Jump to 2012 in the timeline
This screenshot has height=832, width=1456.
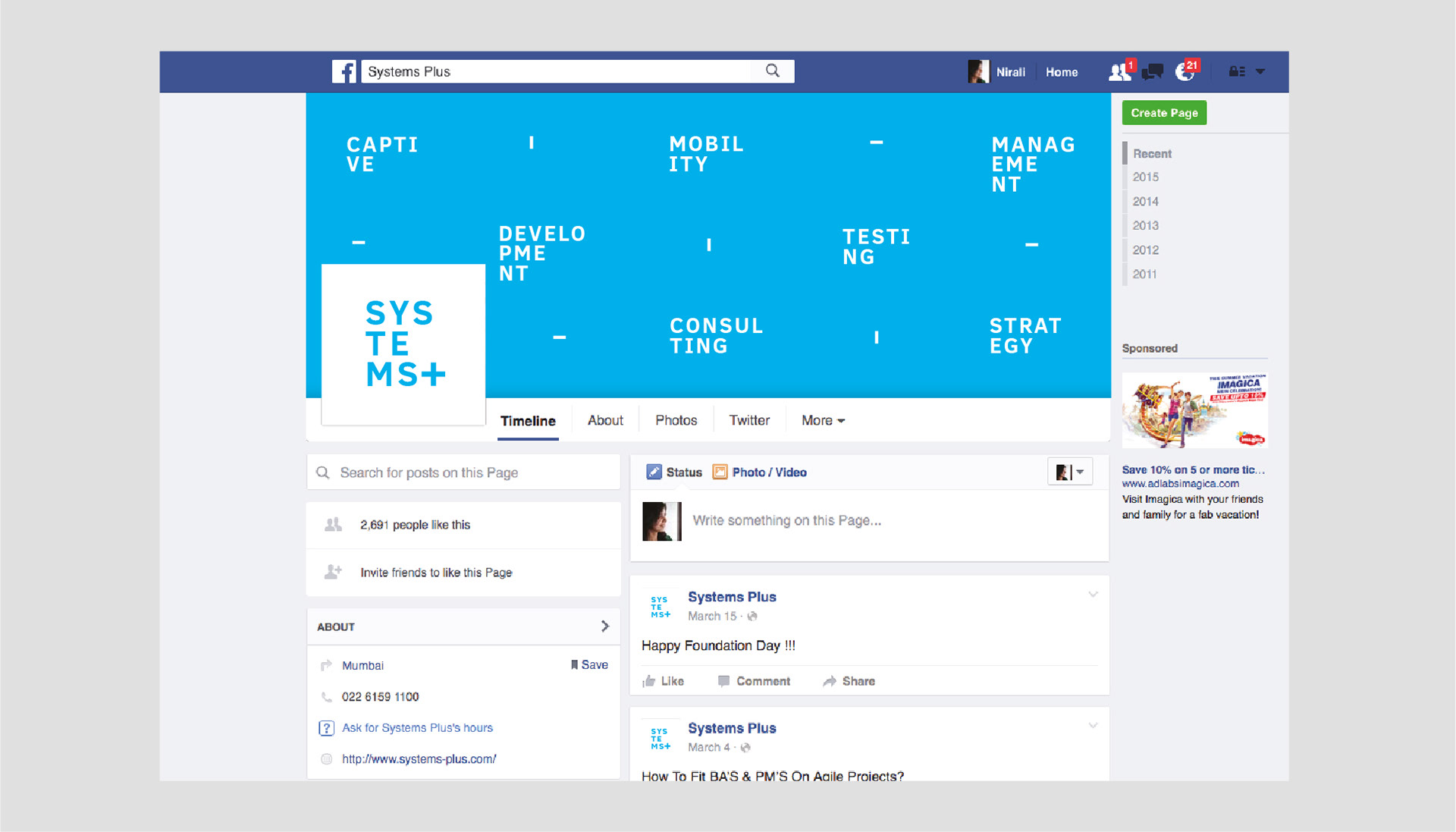pyautogui.click(x=1146, y=250)
